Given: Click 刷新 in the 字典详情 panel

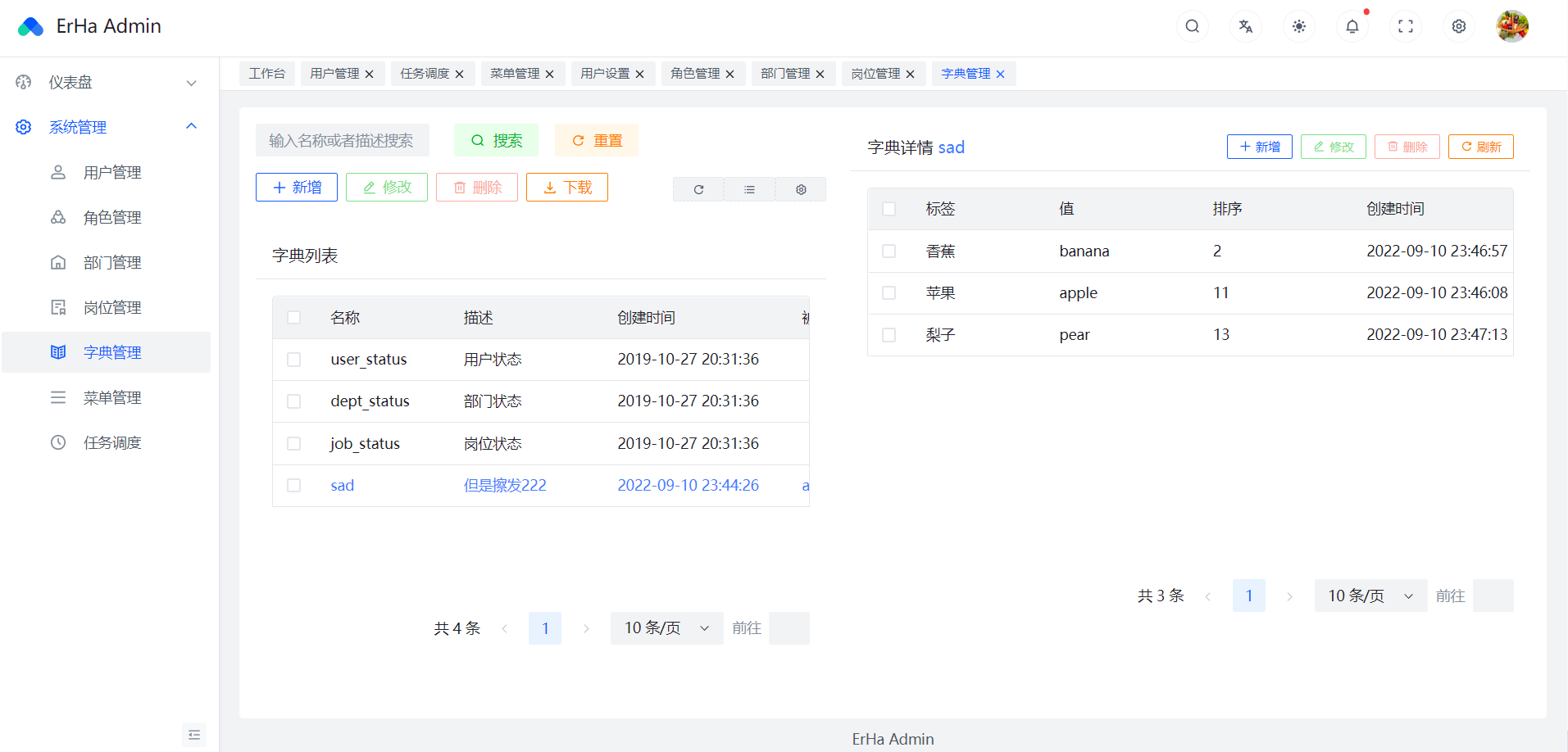Looking at the screenshot, I should 1481,147.
